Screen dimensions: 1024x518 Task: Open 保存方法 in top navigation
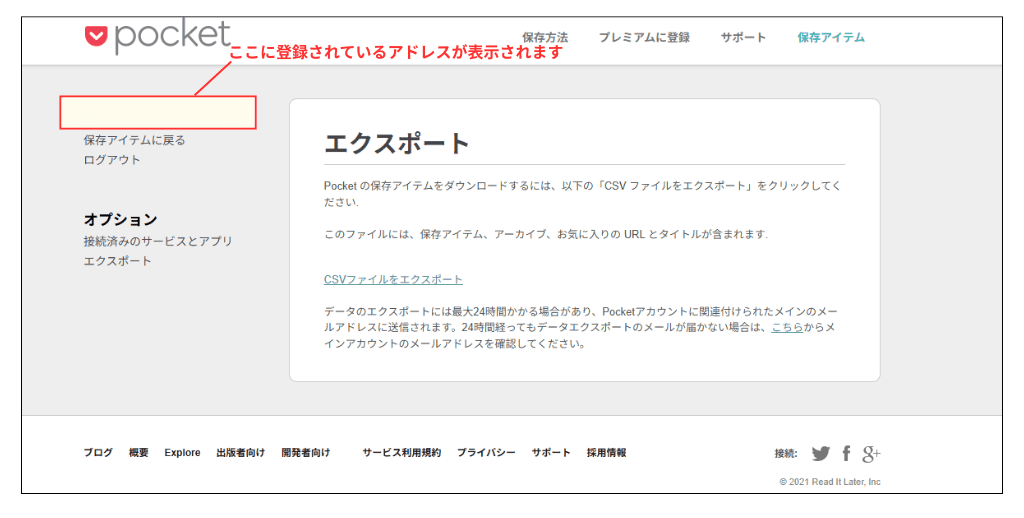545,37
